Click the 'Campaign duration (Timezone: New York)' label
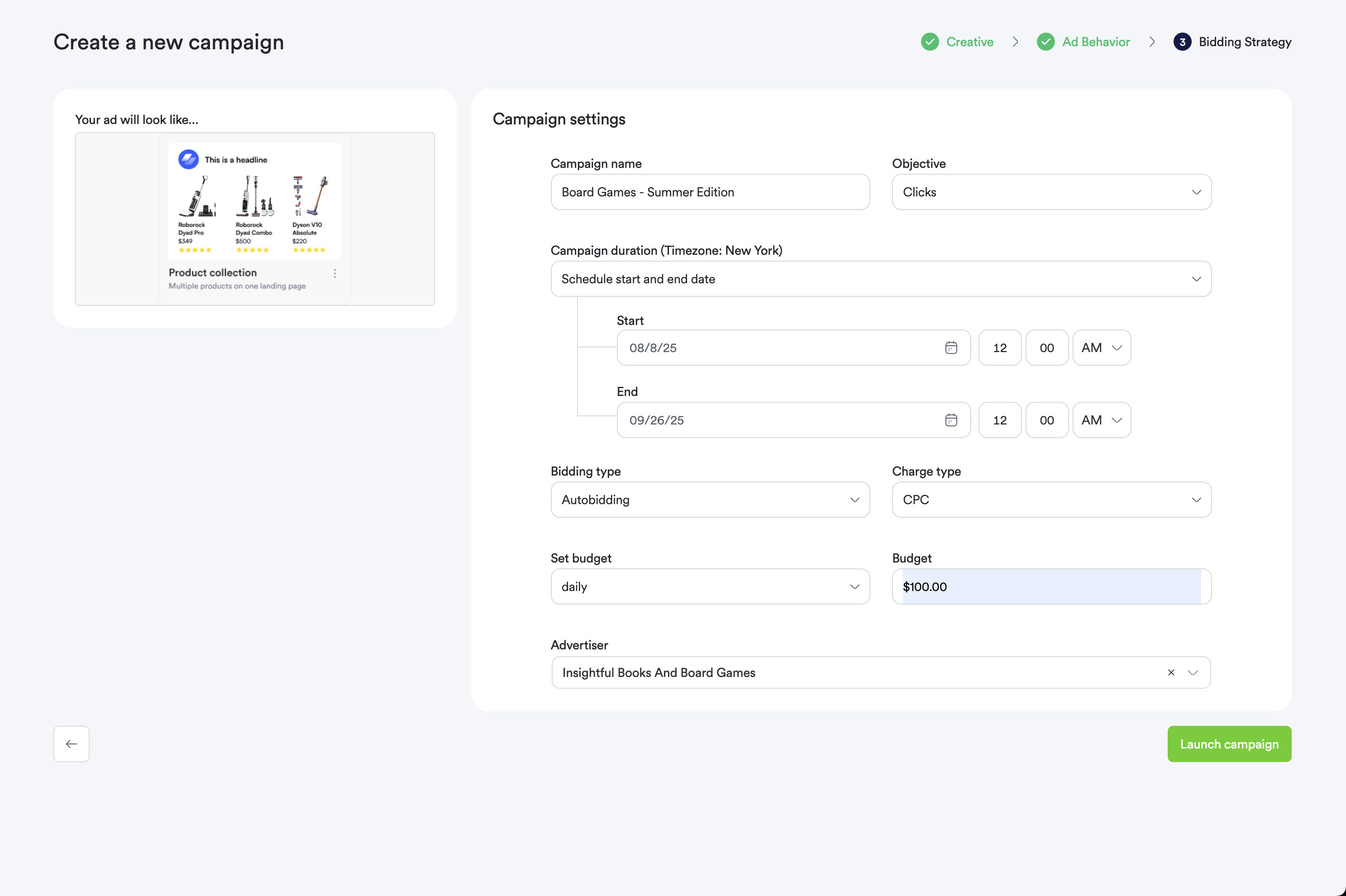 click(666, 250)
